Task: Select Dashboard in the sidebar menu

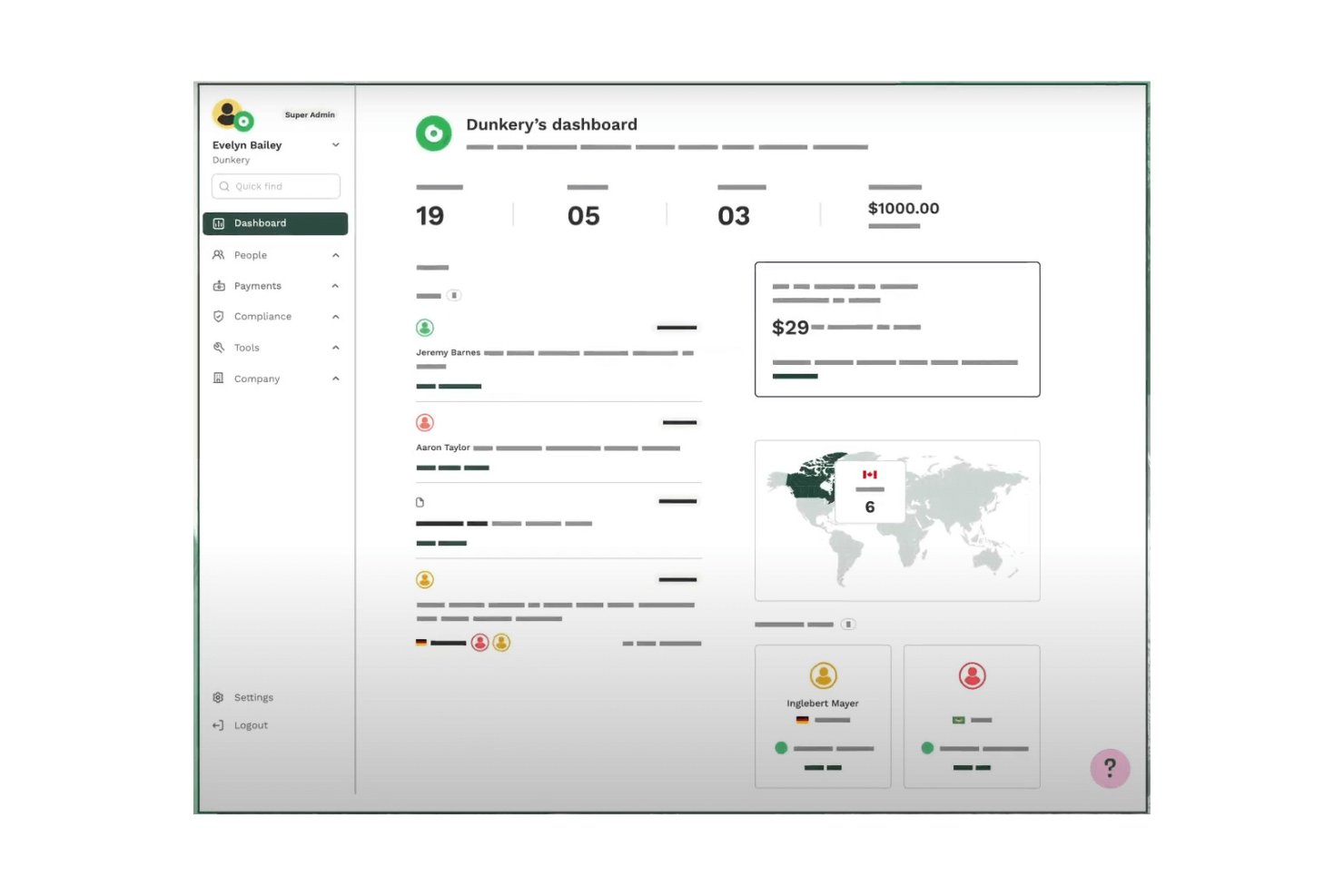Action: [261, 223]
